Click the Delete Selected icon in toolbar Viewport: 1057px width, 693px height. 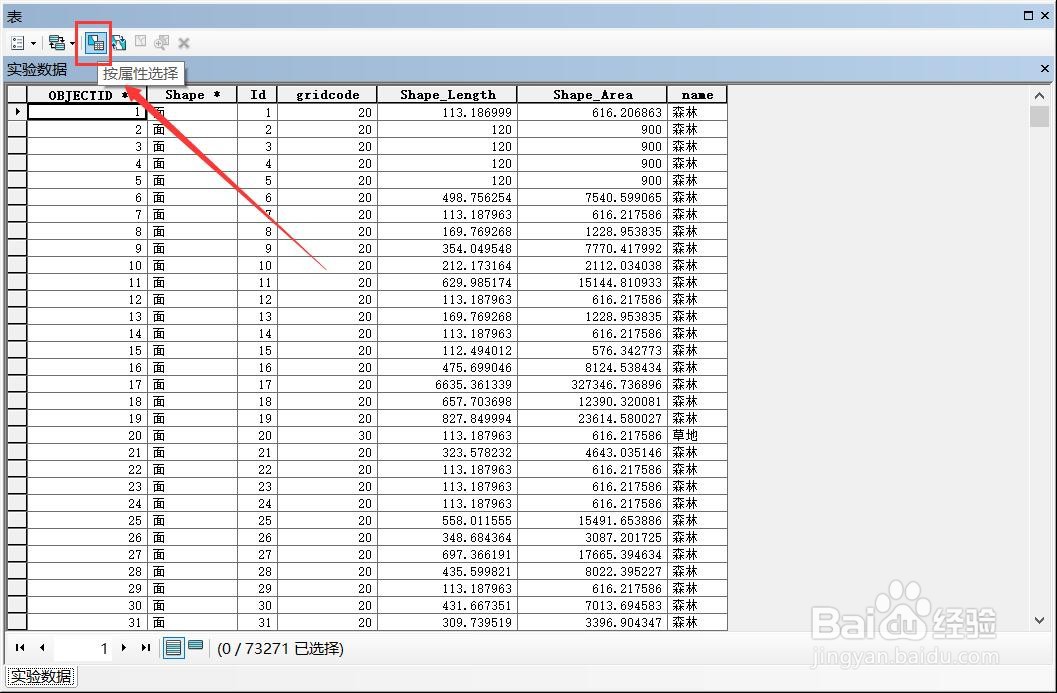[x=183, y=44]
